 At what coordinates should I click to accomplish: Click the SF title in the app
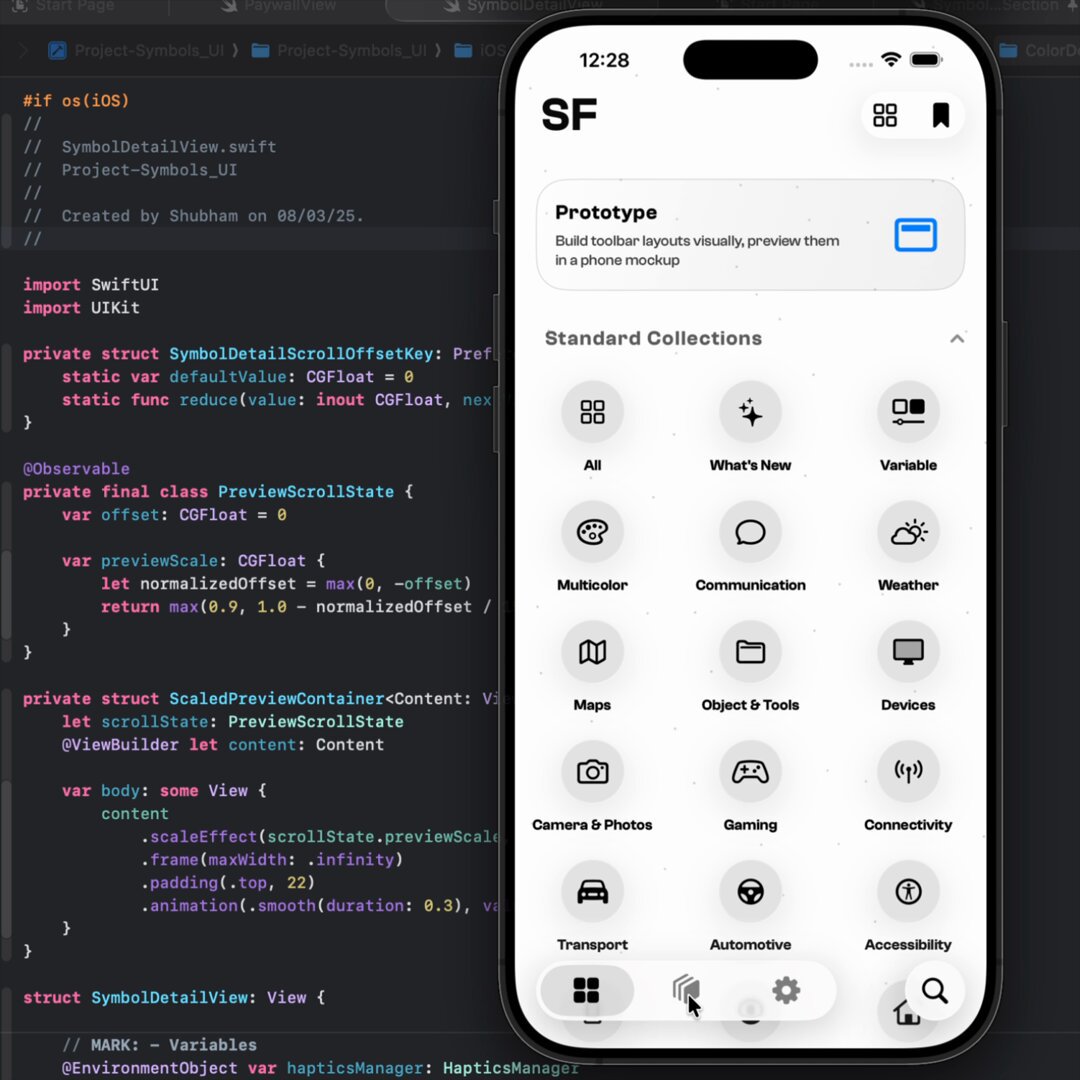(569, 115)
